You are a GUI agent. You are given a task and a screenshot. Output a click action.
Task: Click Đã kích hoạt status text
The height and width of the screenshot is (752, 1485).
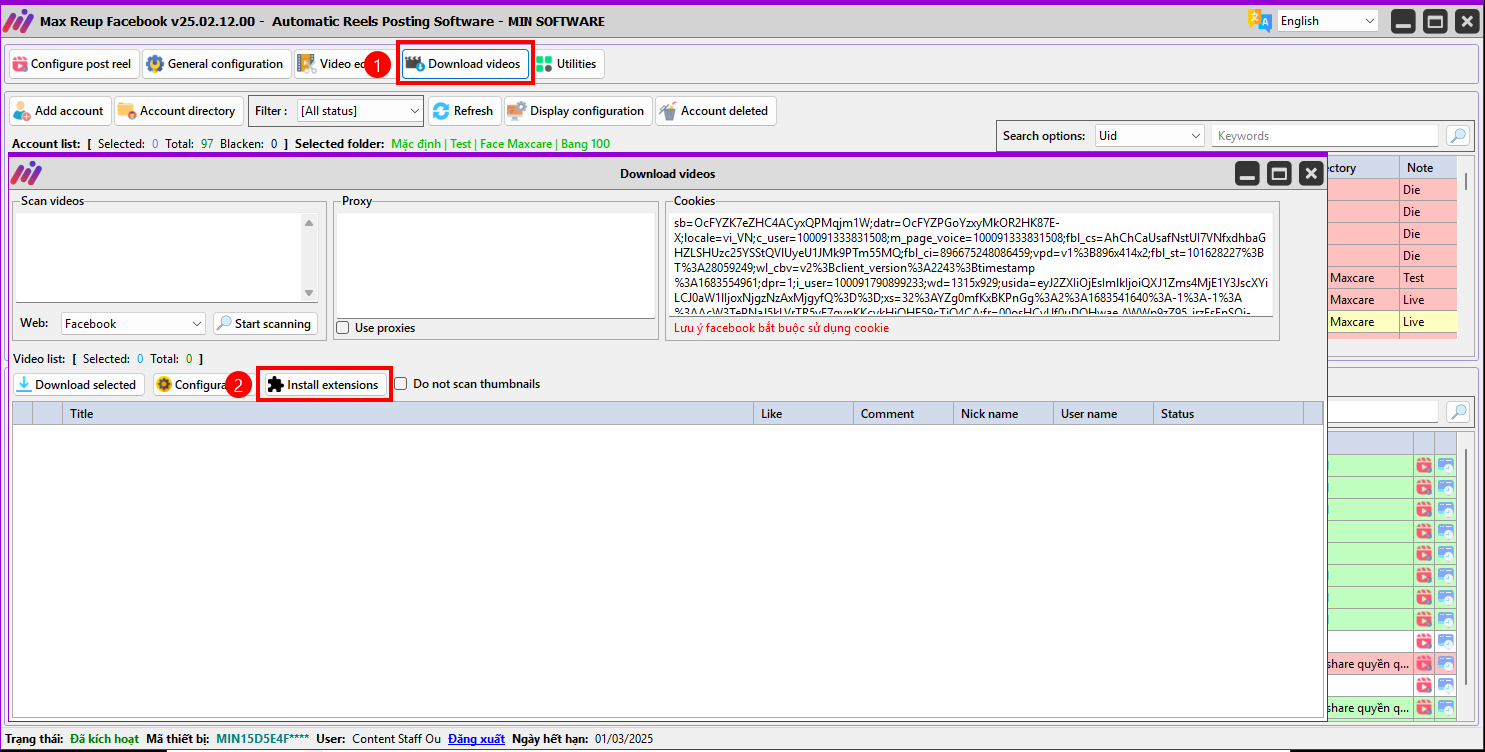pos(104,739)
